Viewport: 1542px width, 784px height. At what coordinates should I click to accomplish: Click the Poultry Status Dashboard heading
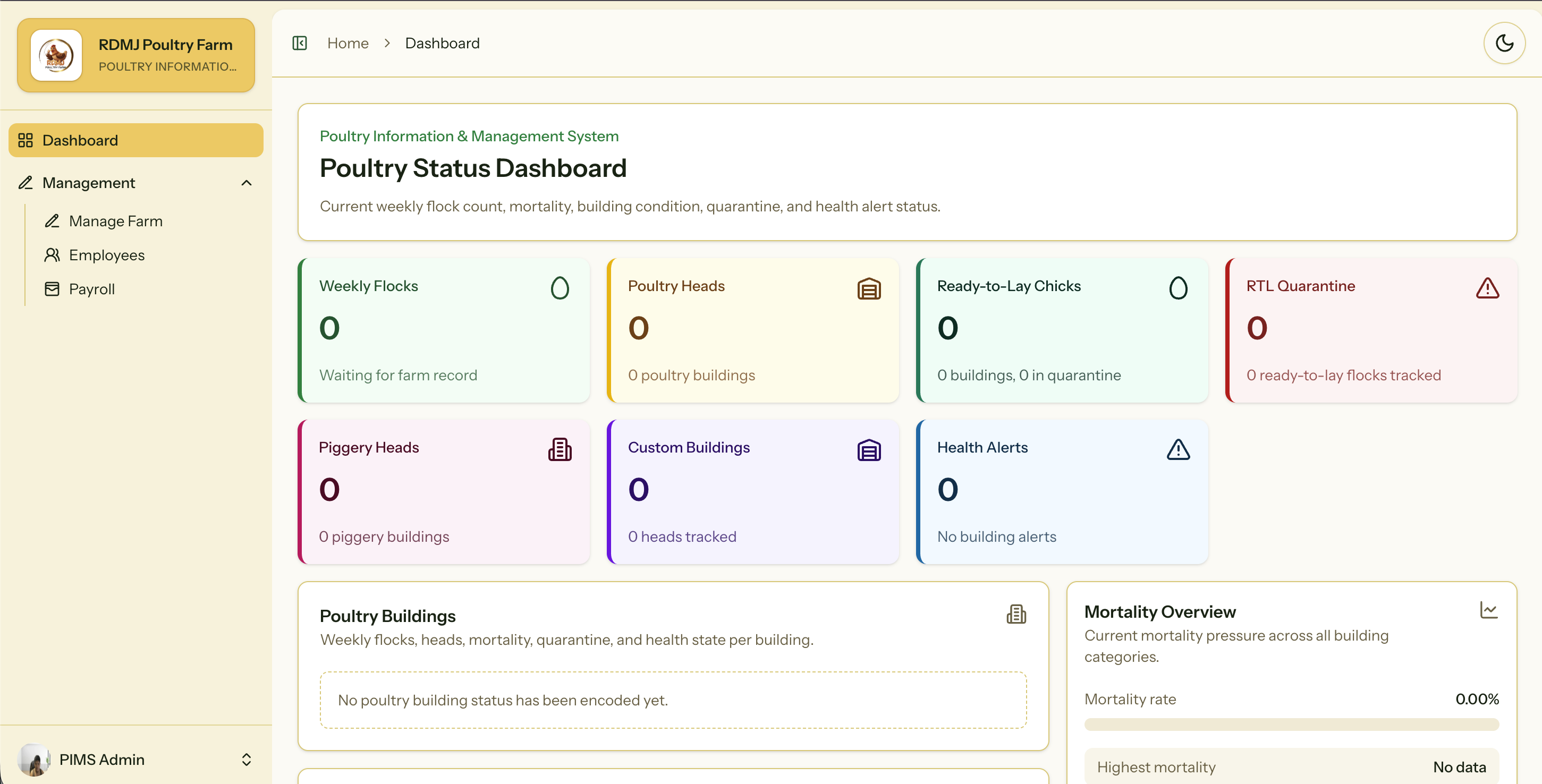473,168
